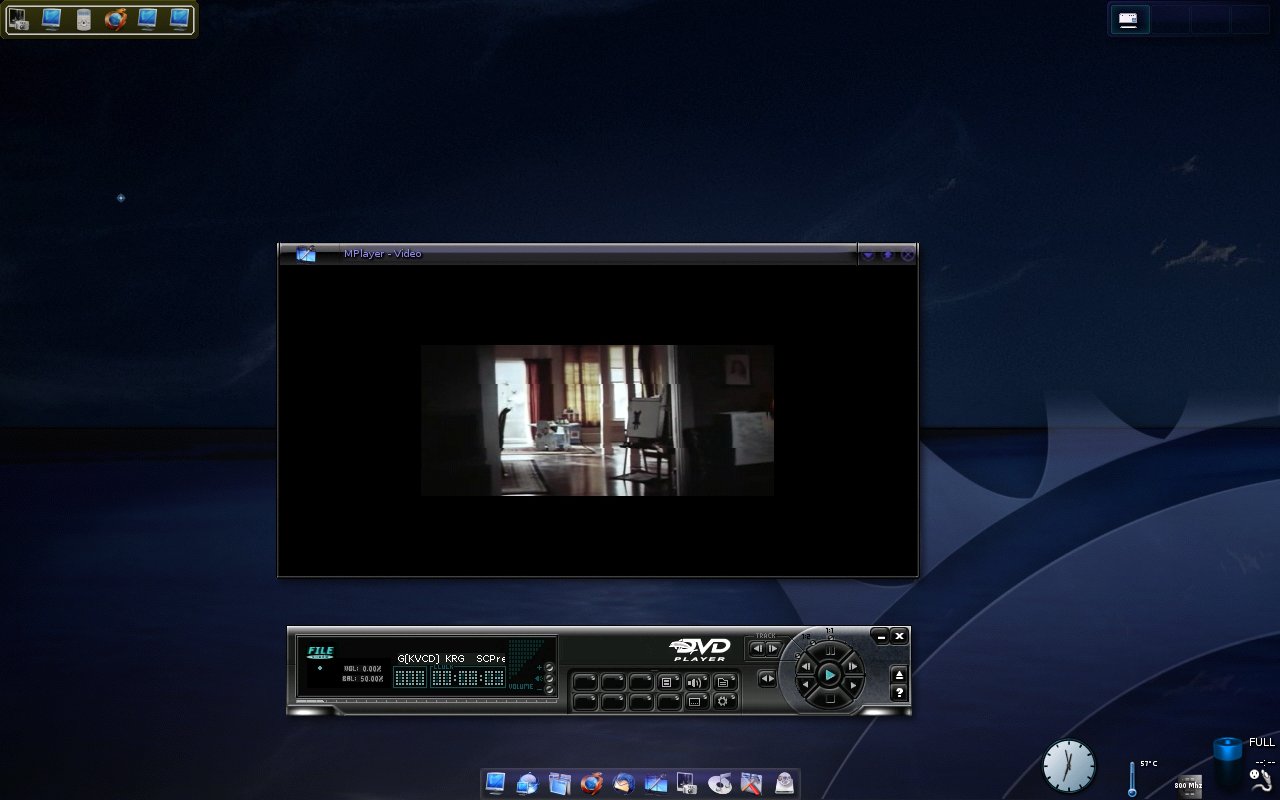Open the media remote icon in top-left panel
Screen dimensions: 1280x800
[x=84, y=19]
